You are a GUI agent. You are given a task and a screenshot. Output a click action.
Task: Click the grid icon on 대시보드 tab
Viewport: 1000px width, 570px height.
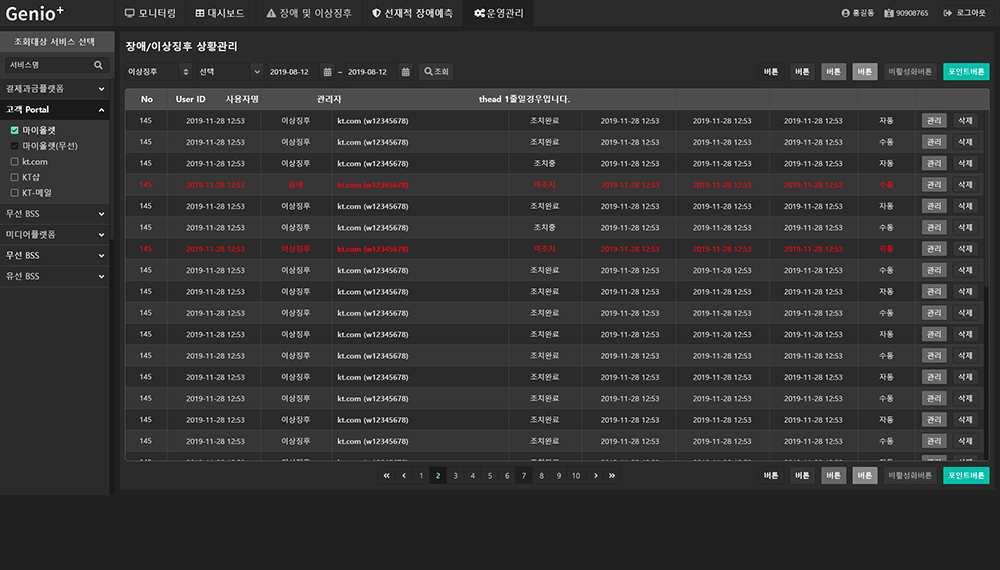pyautogui.click(x=200, y=13)
